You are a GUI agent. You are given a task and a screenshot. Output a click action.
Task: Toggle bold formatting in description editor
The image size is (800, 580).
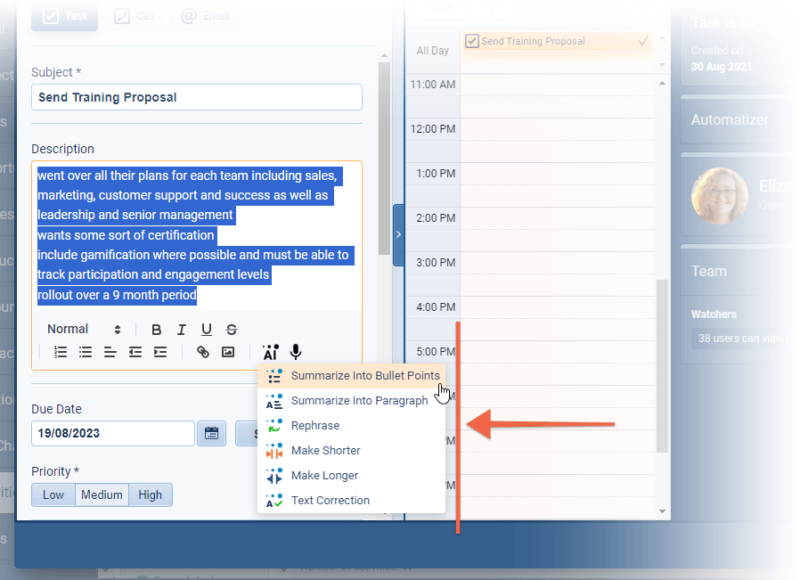156,329
